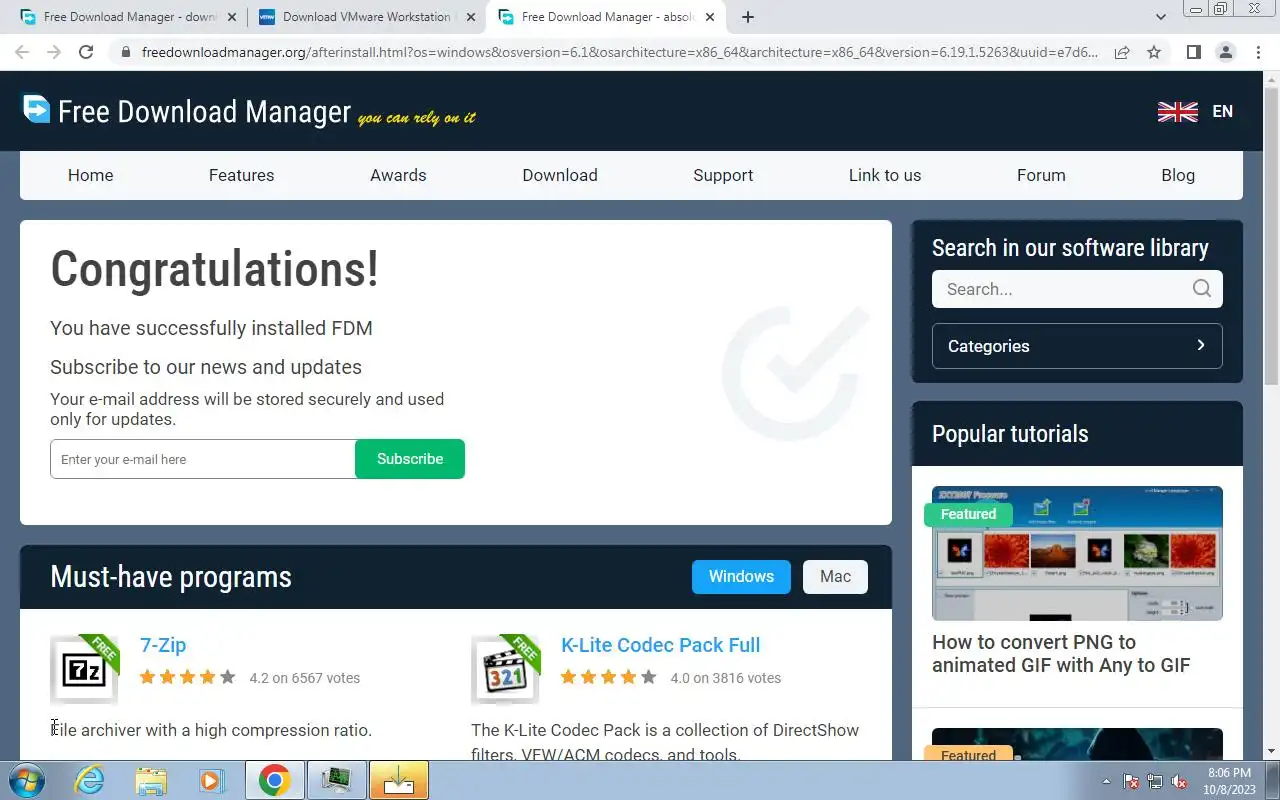Toggle the browser side panel icon
This screenshot has height=800, width=1280.
click(x=1193, y=52)
